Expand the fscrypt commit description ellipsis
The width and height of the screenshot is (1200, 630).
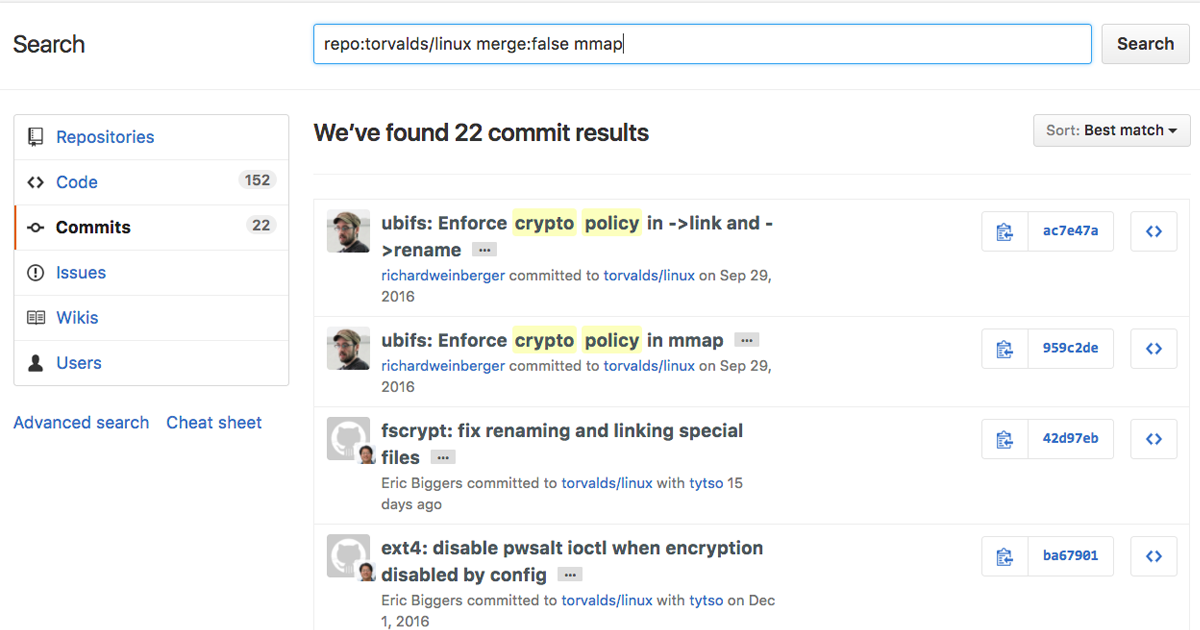tap(442, 458)
